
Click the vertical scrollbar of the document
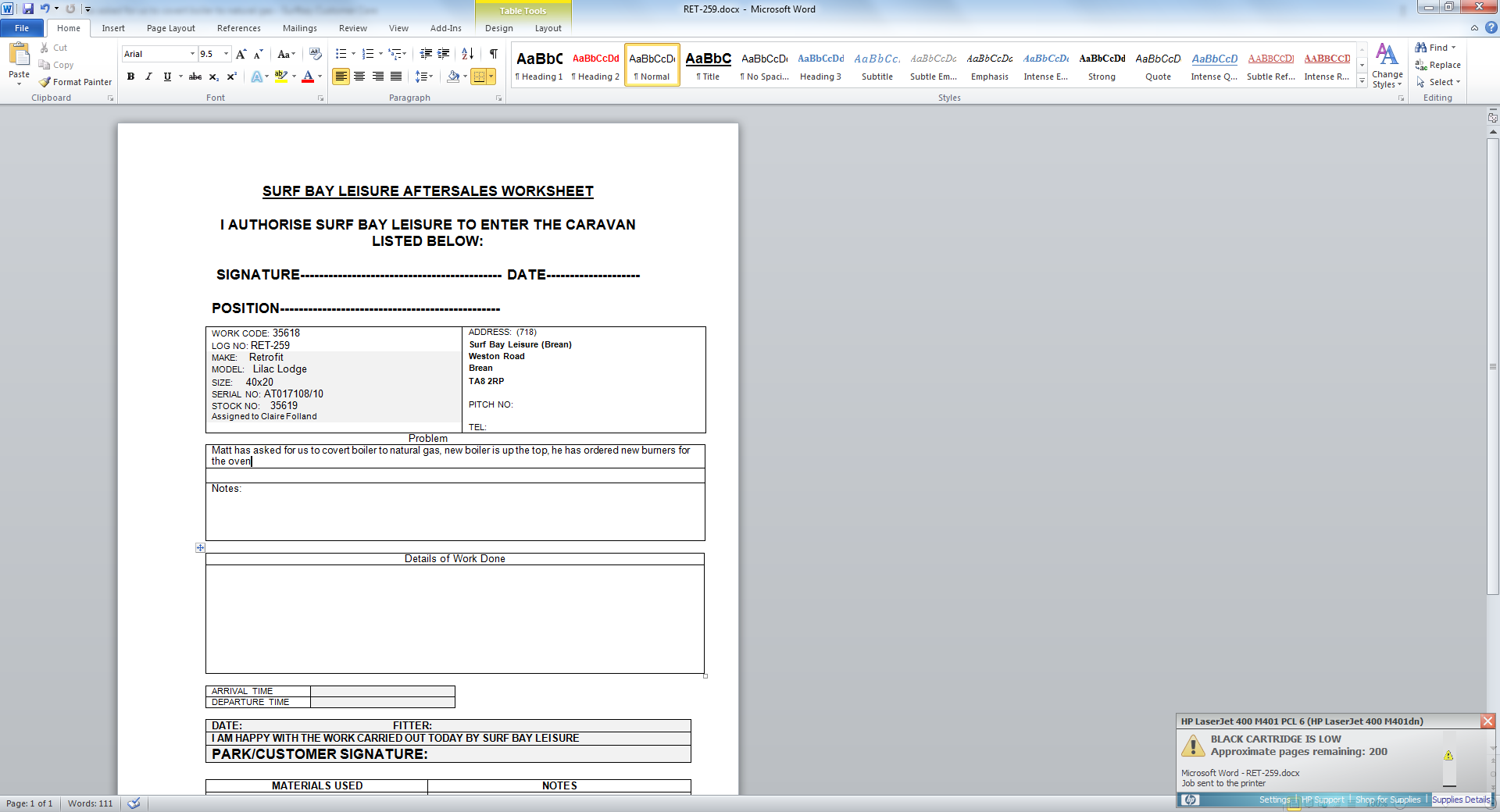[1493, 367]
